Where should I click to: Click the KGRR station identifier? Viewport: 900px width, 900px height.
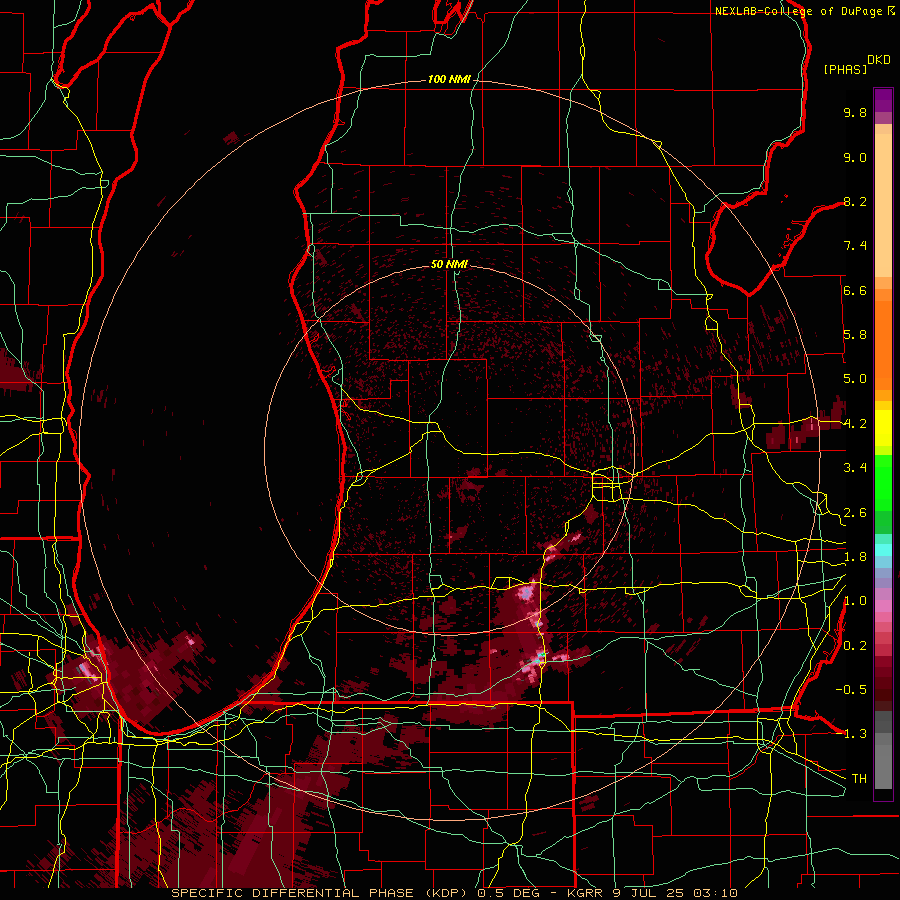tap(587, 893)
